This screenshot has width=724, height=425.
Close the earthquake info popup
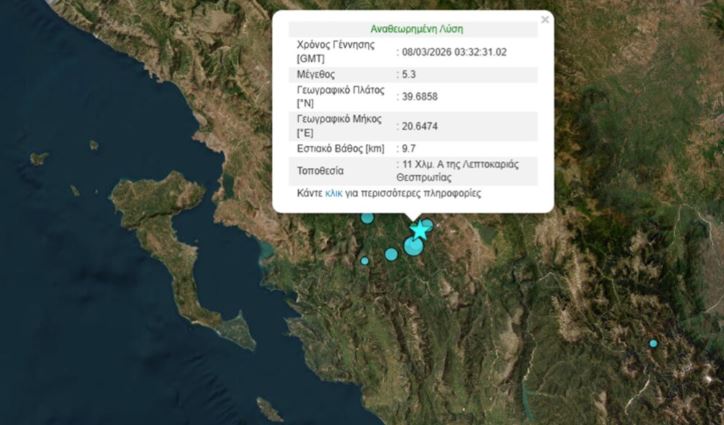pyautogui.click(x=545, y=19)
